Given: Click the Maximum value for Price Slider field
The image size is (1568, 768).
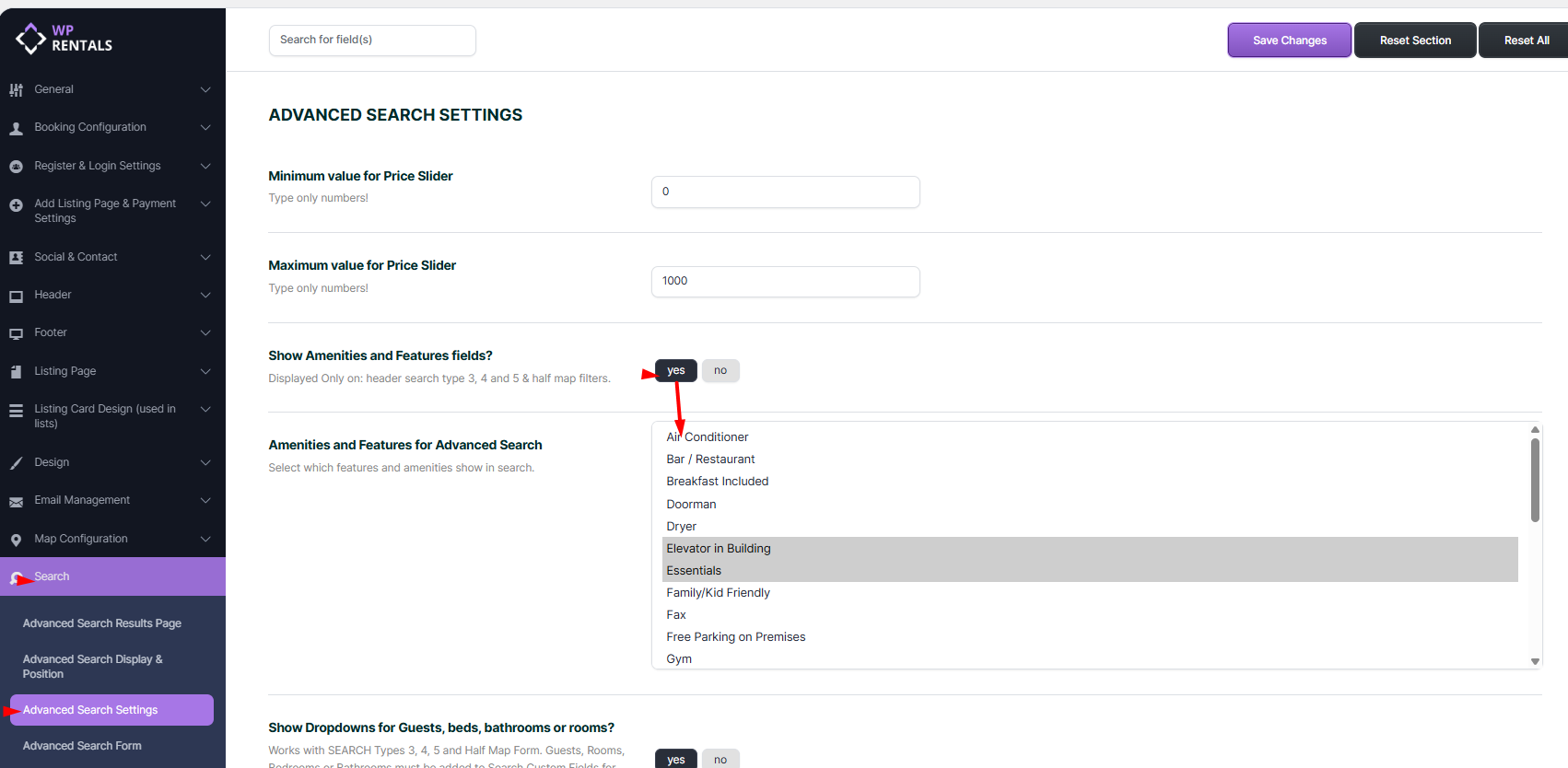Looking at the screenshot, I should [x=785, y=282].
